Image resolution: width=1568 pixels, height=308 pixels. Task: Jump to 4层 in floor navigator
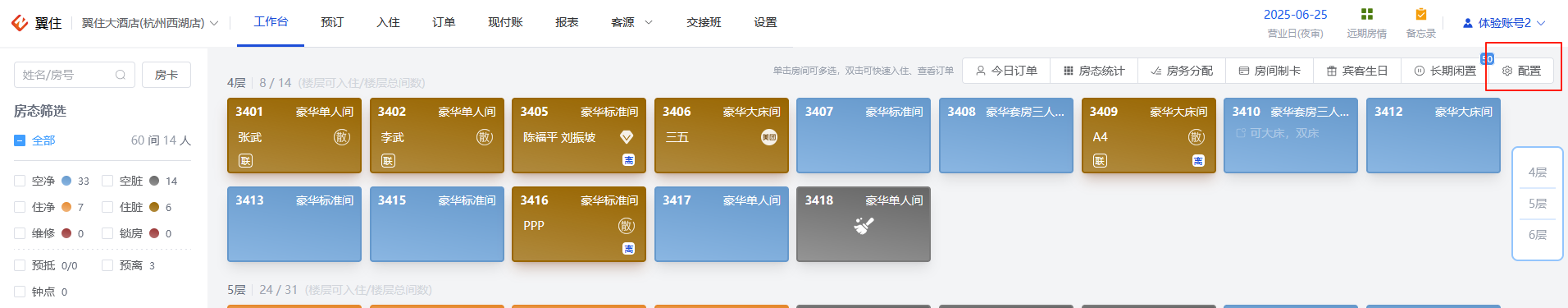[x=1538, y=172]
